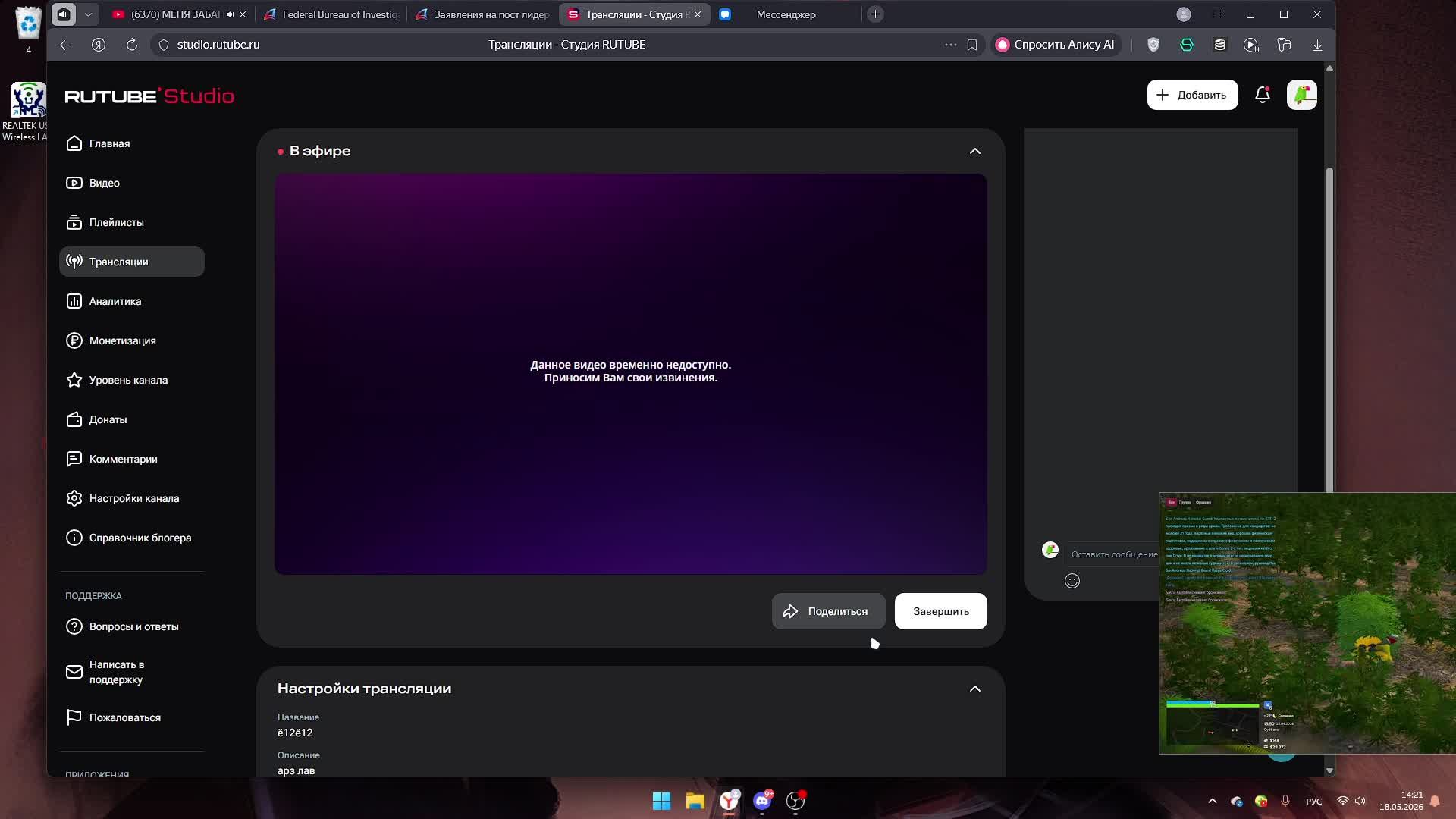Open the tab list dropdown arrow
Image resolution: width=1456 pixels, height=819 pixels.
[x=88, y=14]
